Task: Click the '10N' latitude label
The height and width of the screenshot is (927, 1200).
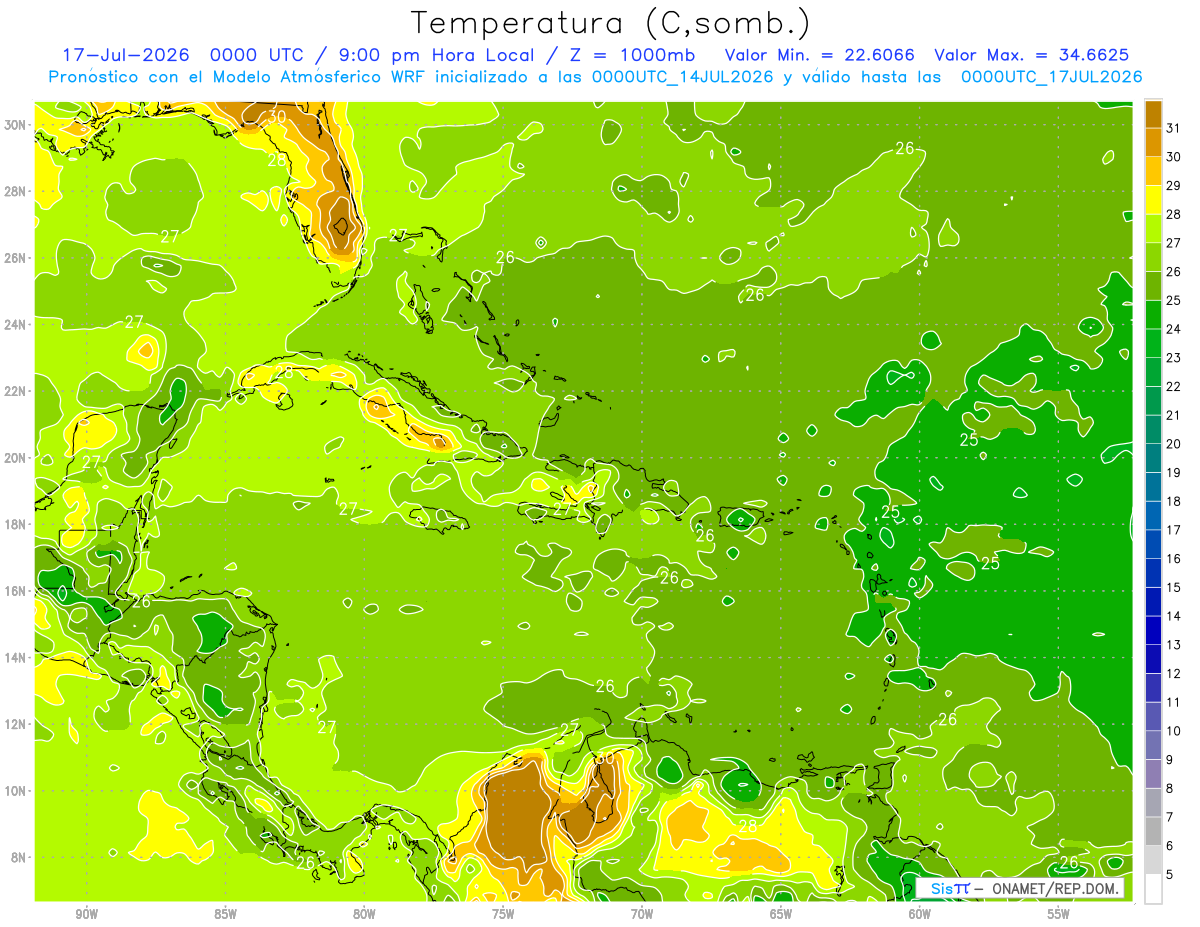Action: tap(16, 790)
